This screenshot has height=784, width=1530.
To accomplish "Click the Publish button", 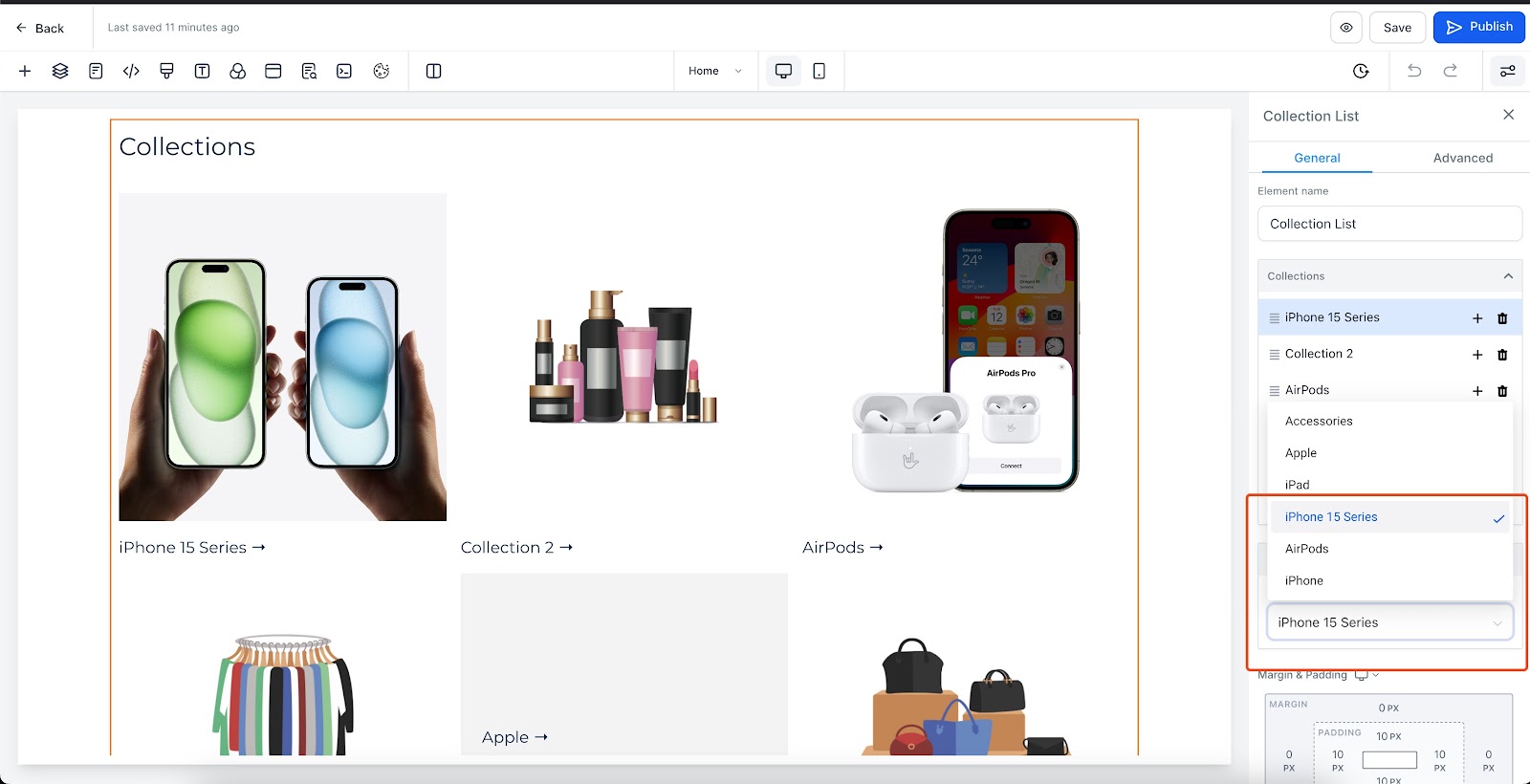I will (1478, 27).
